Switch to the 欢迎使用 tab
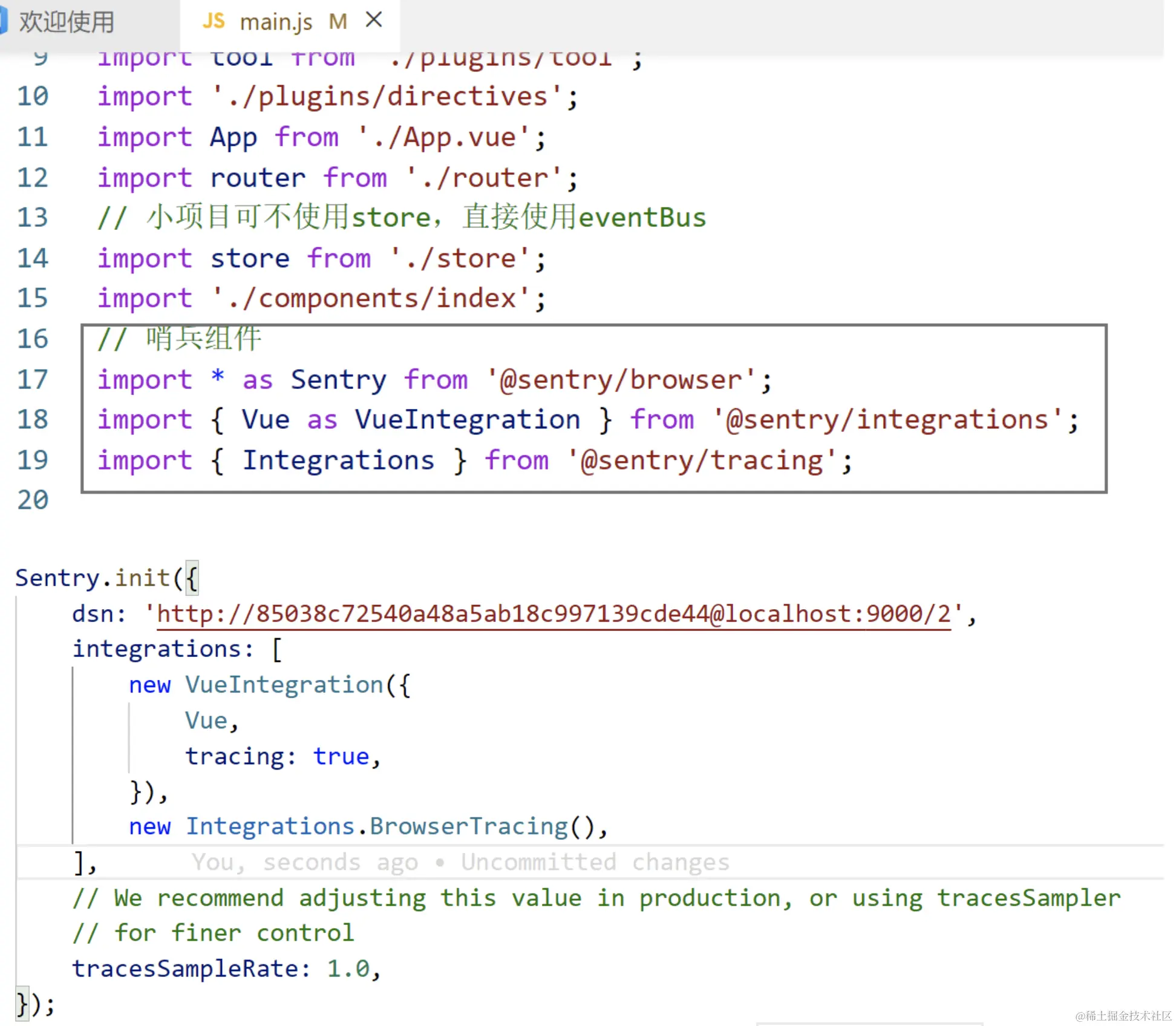This screenshot has height=1026, width=1176. click(67, 22)
